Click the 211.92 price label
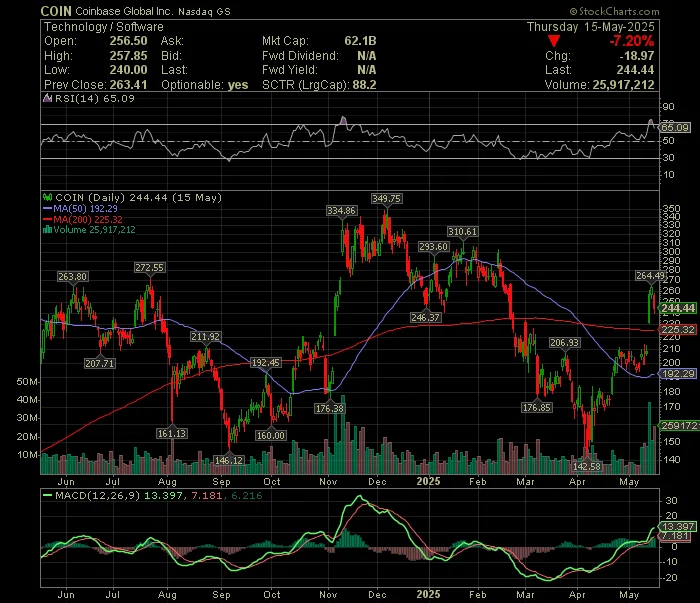700x603 pixels. [x=205, y=337]
